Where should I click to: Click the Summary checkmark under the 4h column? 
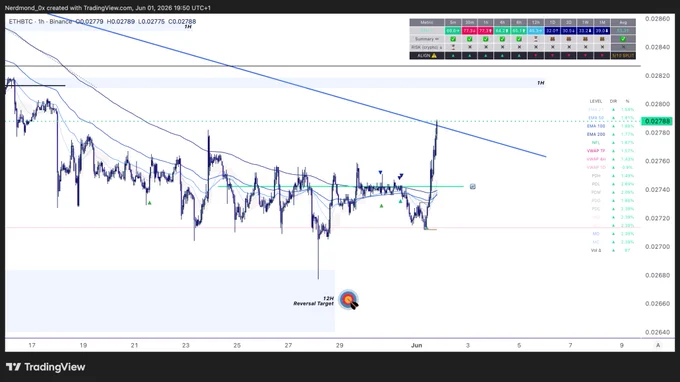pos(502,39)
